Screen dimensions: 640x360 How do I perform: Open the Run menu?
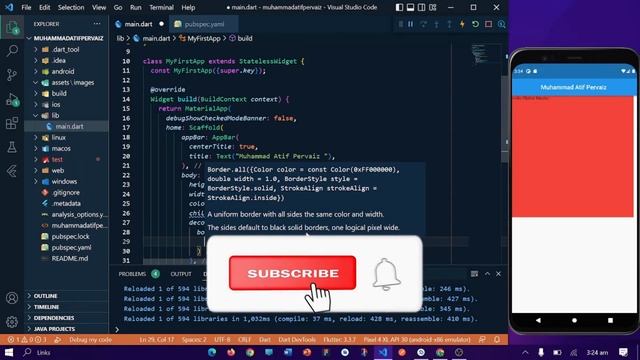click(x=136, y=7)
